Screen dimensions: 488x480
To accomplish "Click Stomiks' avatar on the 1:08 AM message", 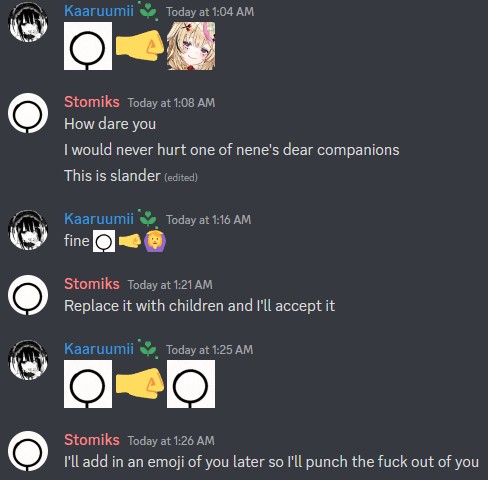I will click(x=28, y=113).
